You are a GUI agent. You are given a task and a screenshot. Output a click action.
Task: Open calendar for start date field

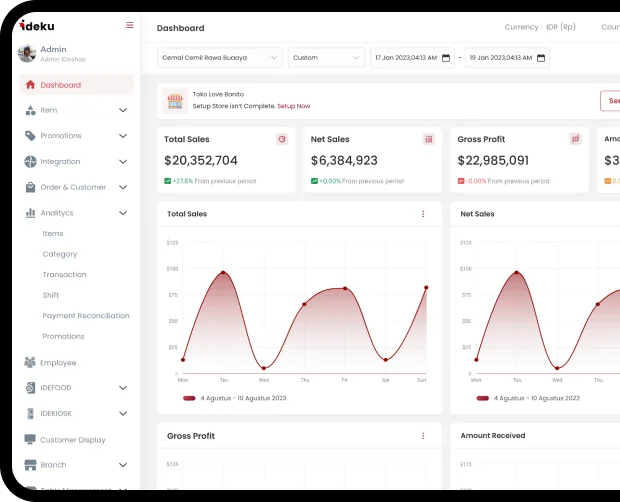click(x=446, y=58)
